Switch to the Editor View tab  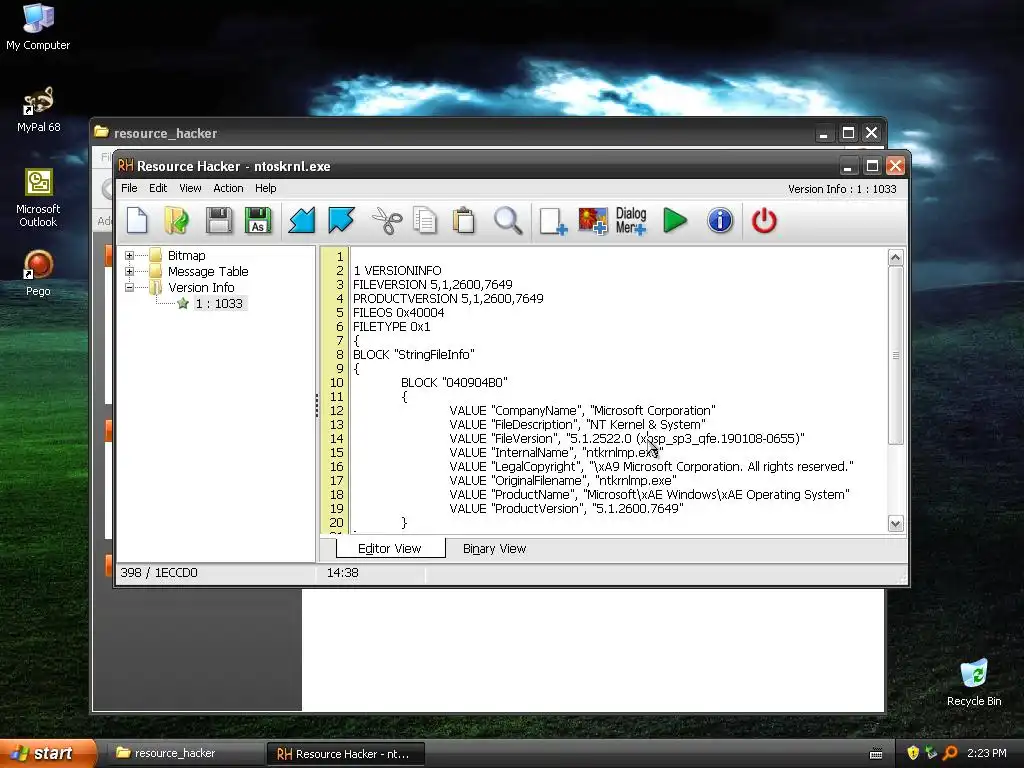(390, 549)
